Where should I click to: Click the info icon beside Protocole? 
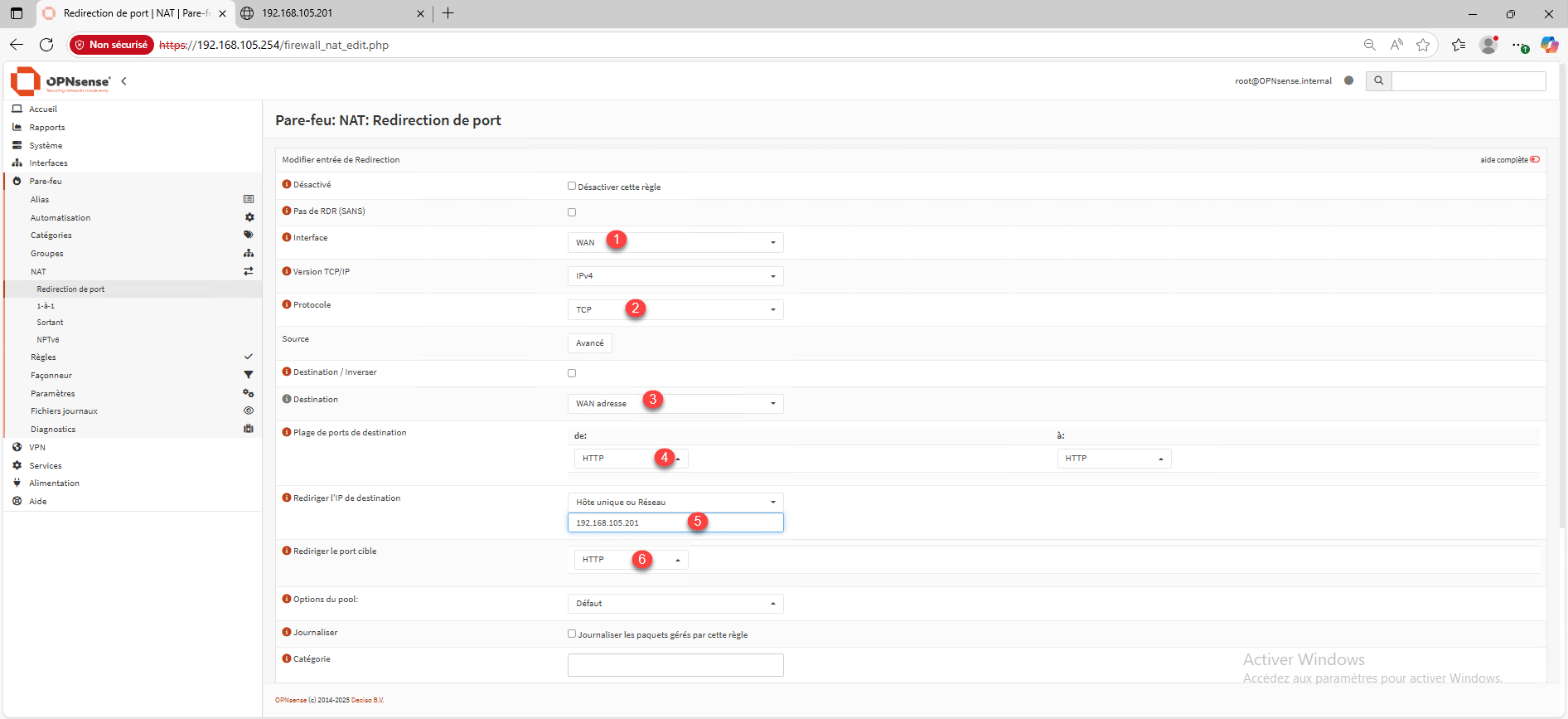[x=287, y=304]
